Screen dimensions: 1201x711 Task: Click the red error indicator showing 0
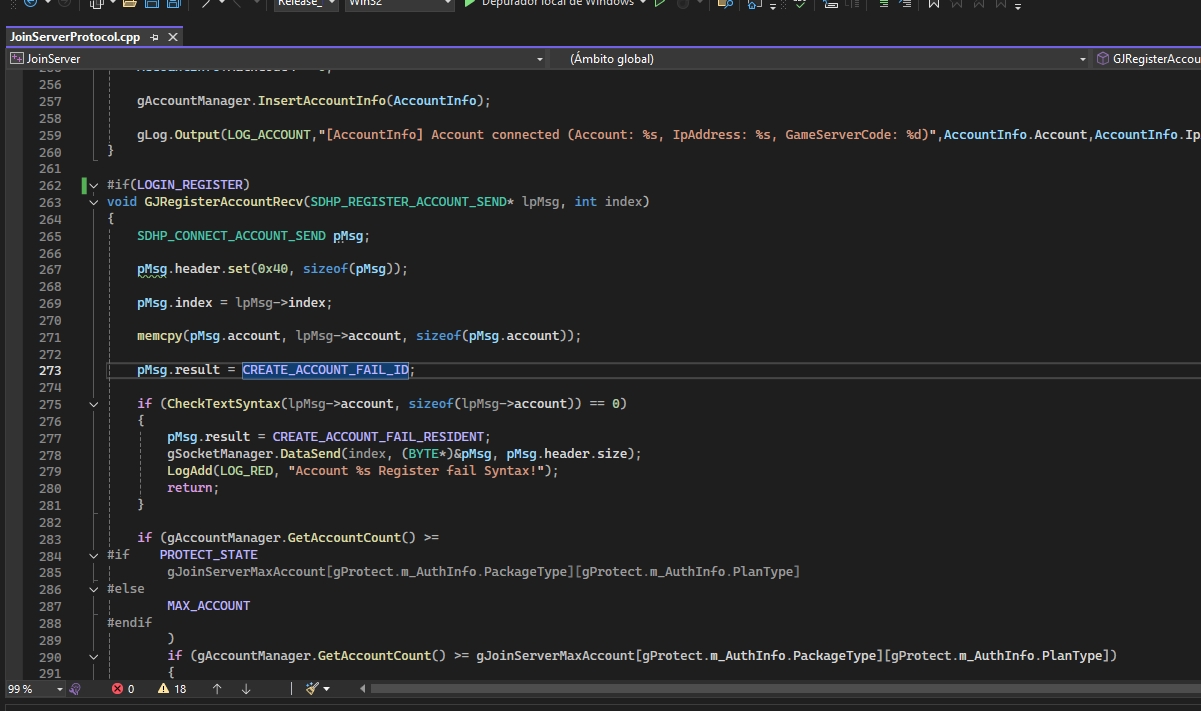click(x=123, y=689)
